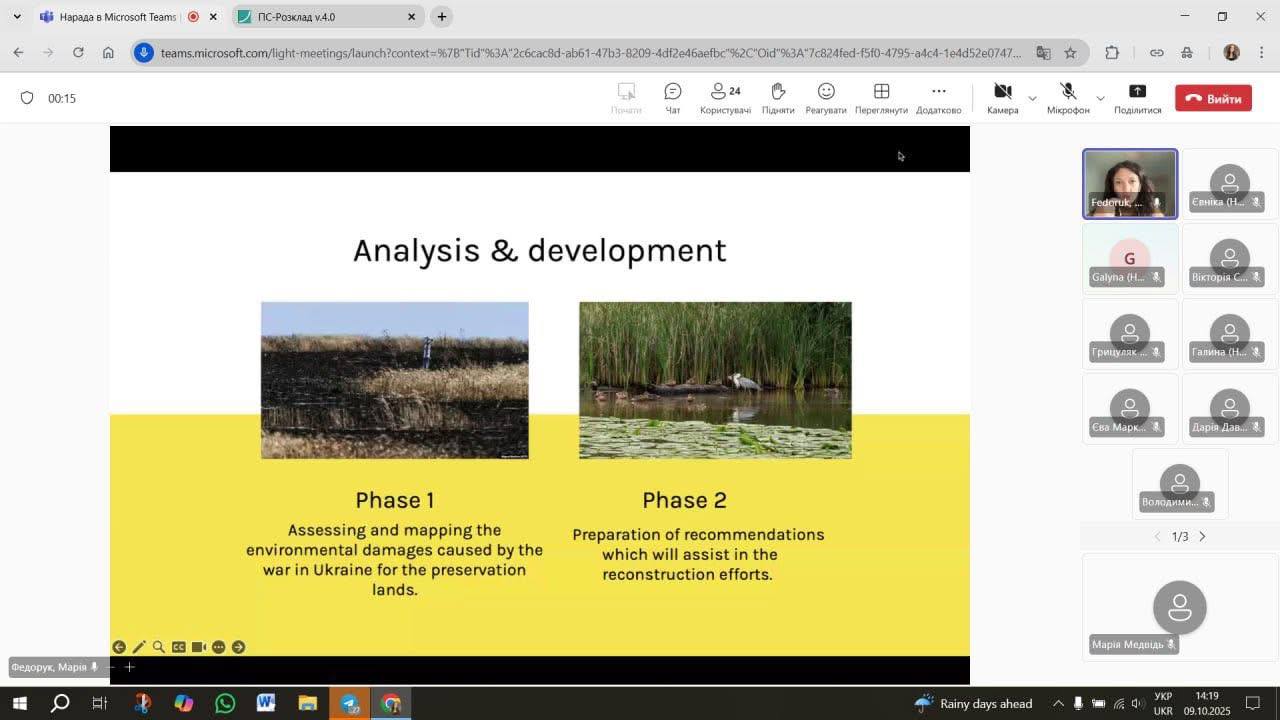
Task: Click the Fedoruk participant video thumbnail
Action: click(1130, 183)
